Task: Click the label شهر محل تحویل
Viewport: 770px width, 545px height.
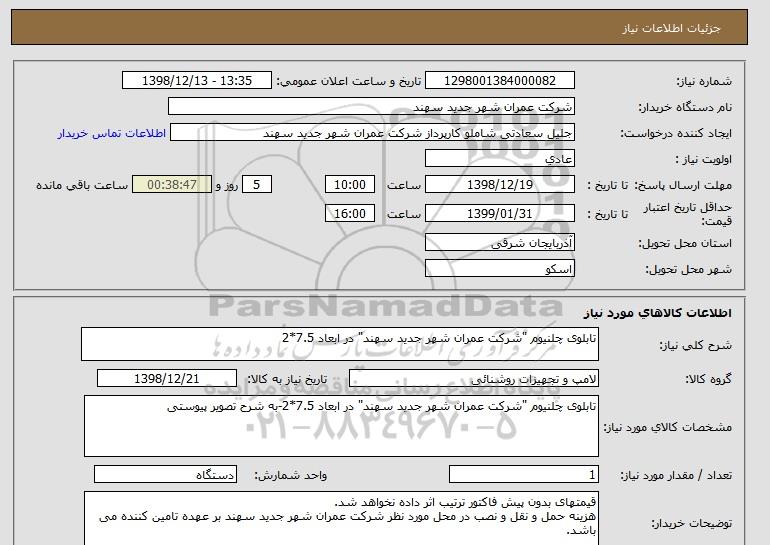Action: click(688, 269)
